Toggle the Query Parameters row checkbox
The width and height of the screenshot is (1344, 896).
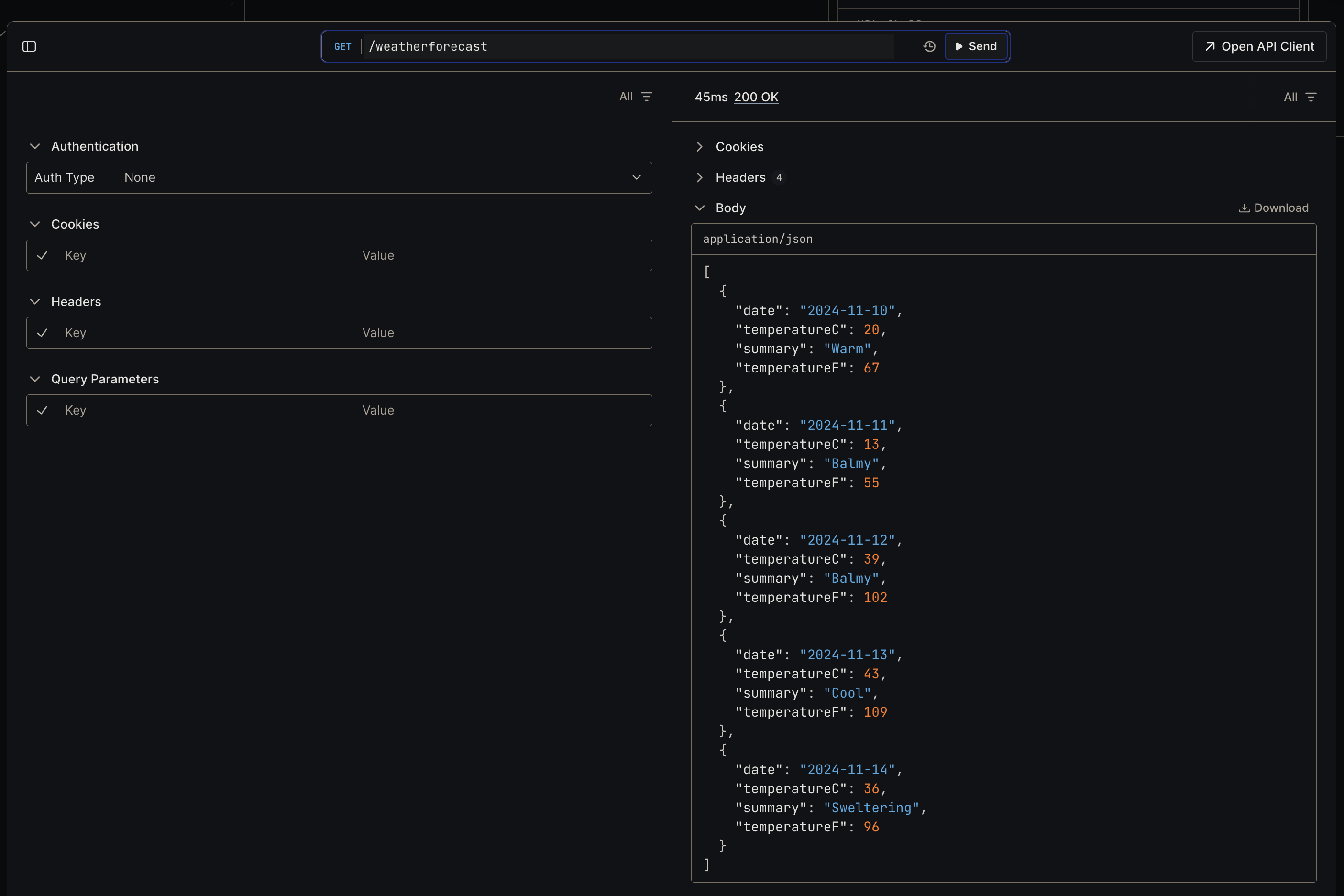pyautogui.click(x=42, y=410)
